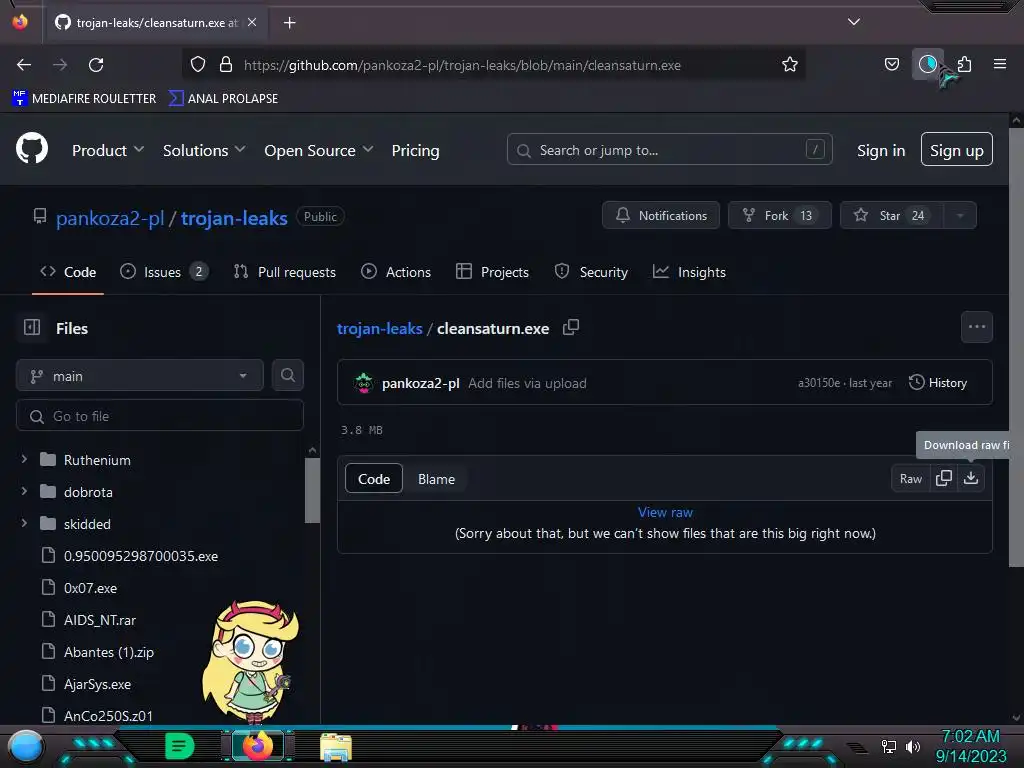This screenshot has width=1024, height=768.
Task: Star the trojan-leaks repository
Action: [891, 216]
